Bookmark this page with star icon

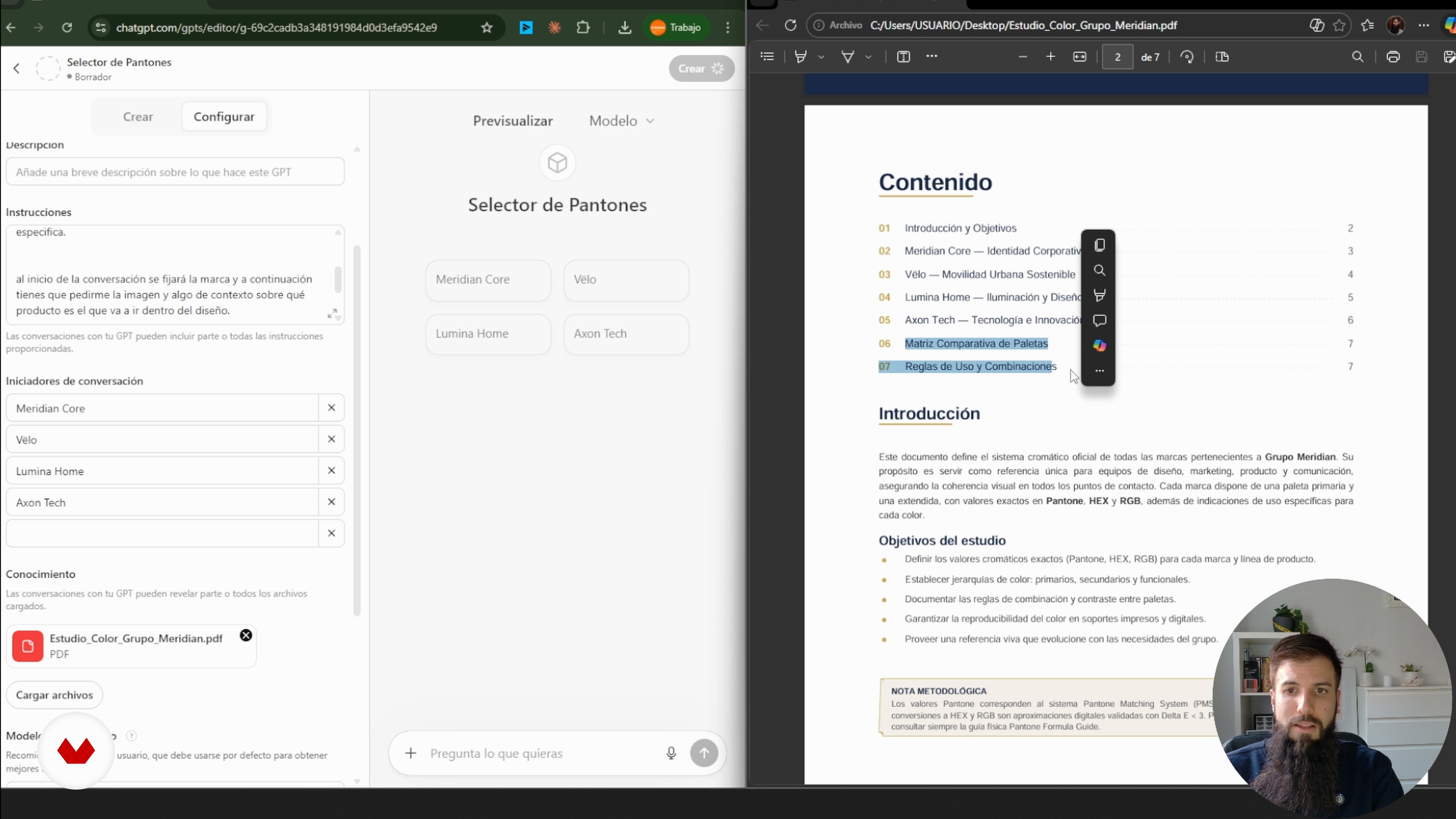click(486, 27)
